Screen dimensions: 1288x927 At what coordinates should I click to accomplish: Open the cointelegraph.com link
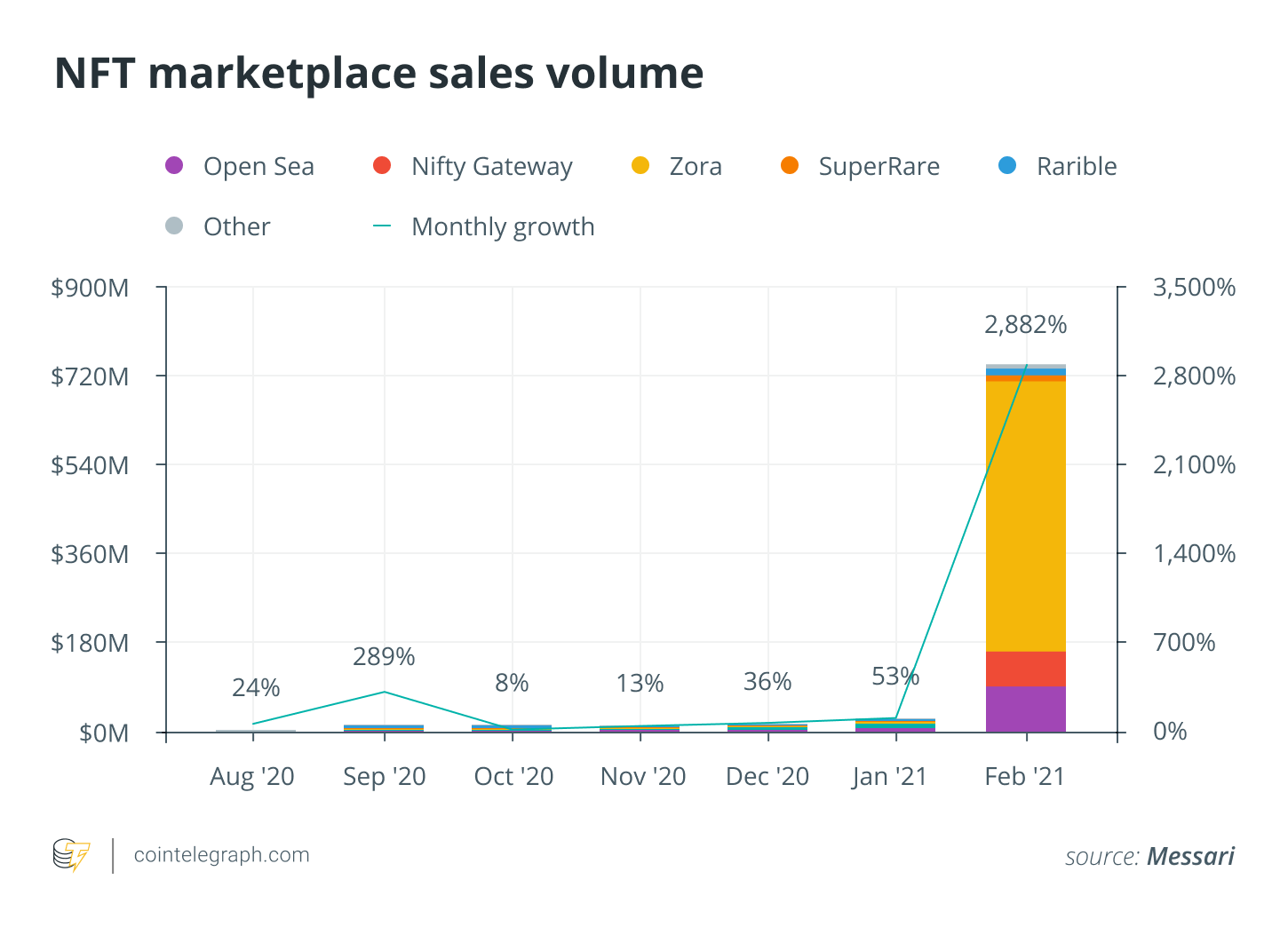tap(222, 855)
